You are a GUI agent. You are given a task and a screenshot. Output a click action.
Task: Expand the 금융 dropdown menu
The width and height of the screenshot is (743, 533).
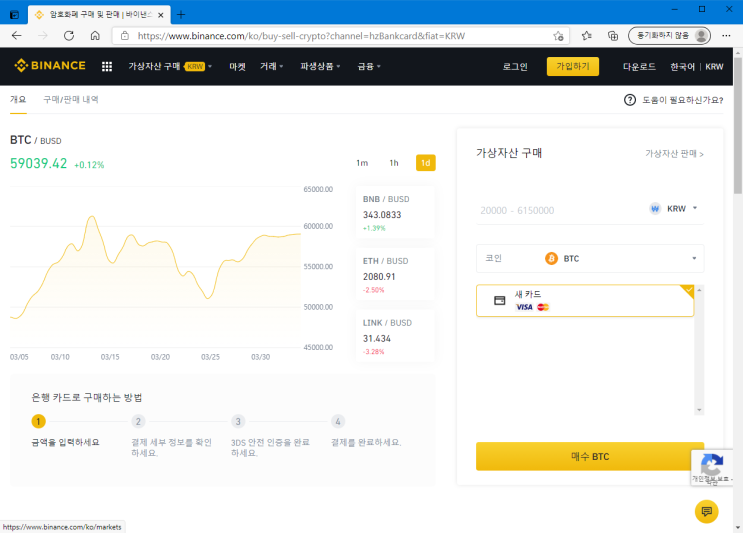tap(369, 66)
